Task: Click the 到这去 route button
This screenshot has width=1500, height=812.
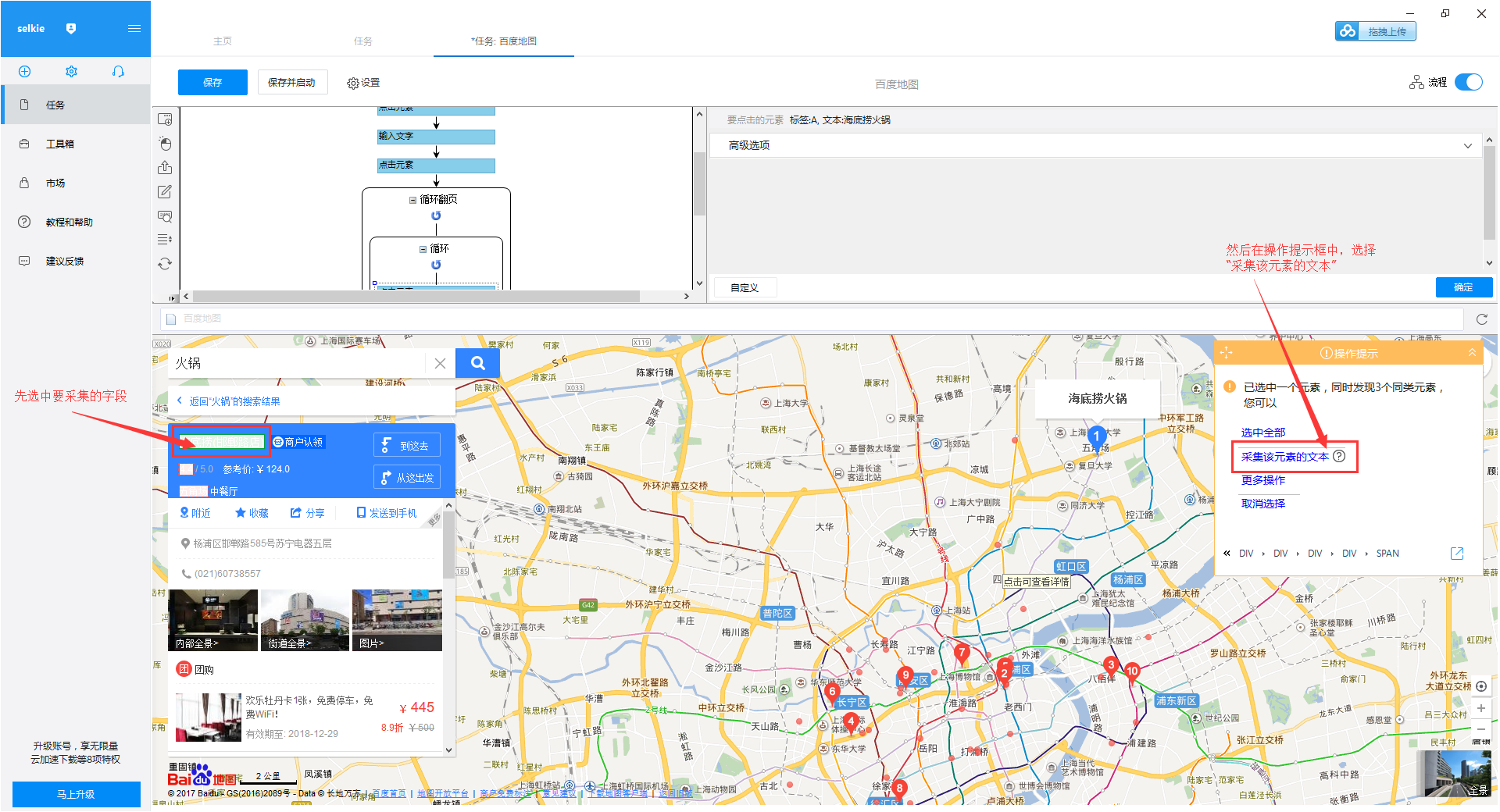Action: [x=407, y=445]
